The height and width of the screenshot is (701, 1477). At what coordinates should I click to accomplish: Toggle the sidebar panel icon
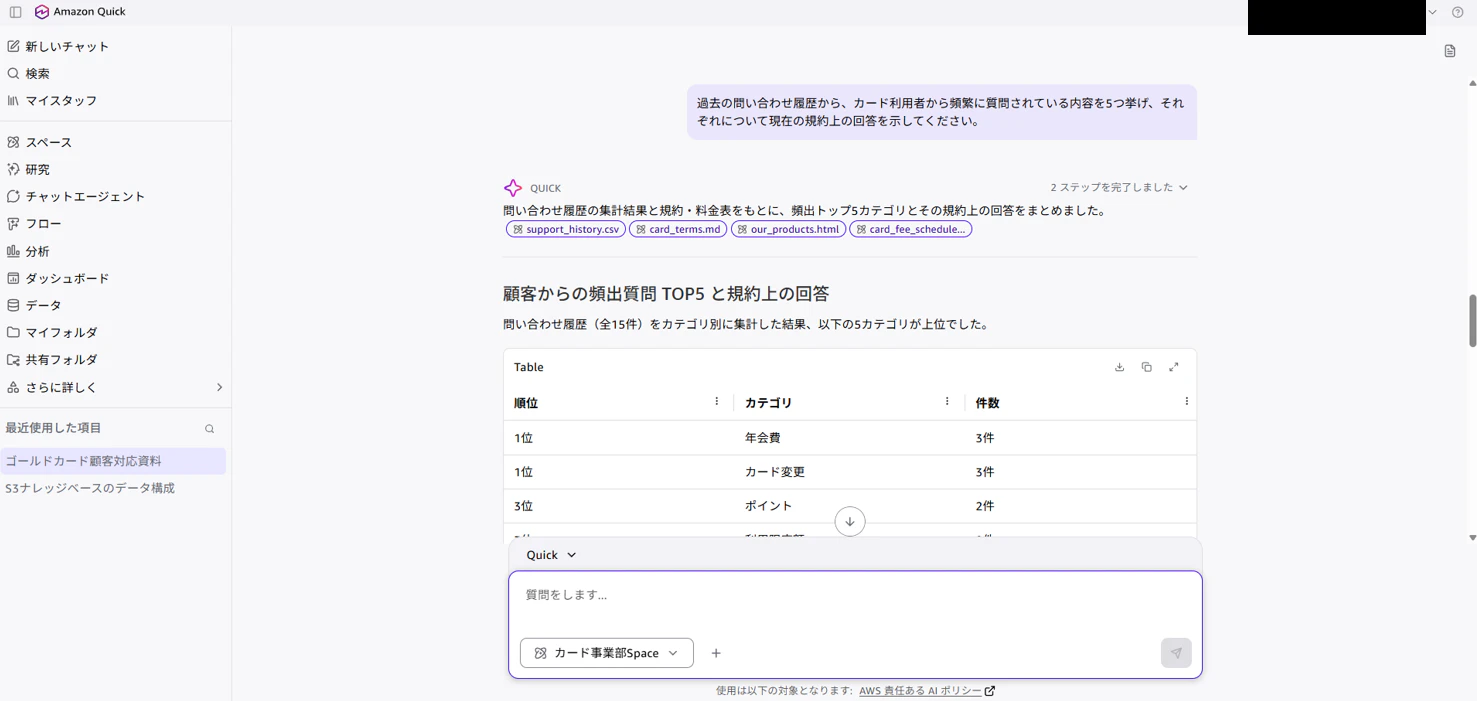pyautogui.click(x=15, y=12)
